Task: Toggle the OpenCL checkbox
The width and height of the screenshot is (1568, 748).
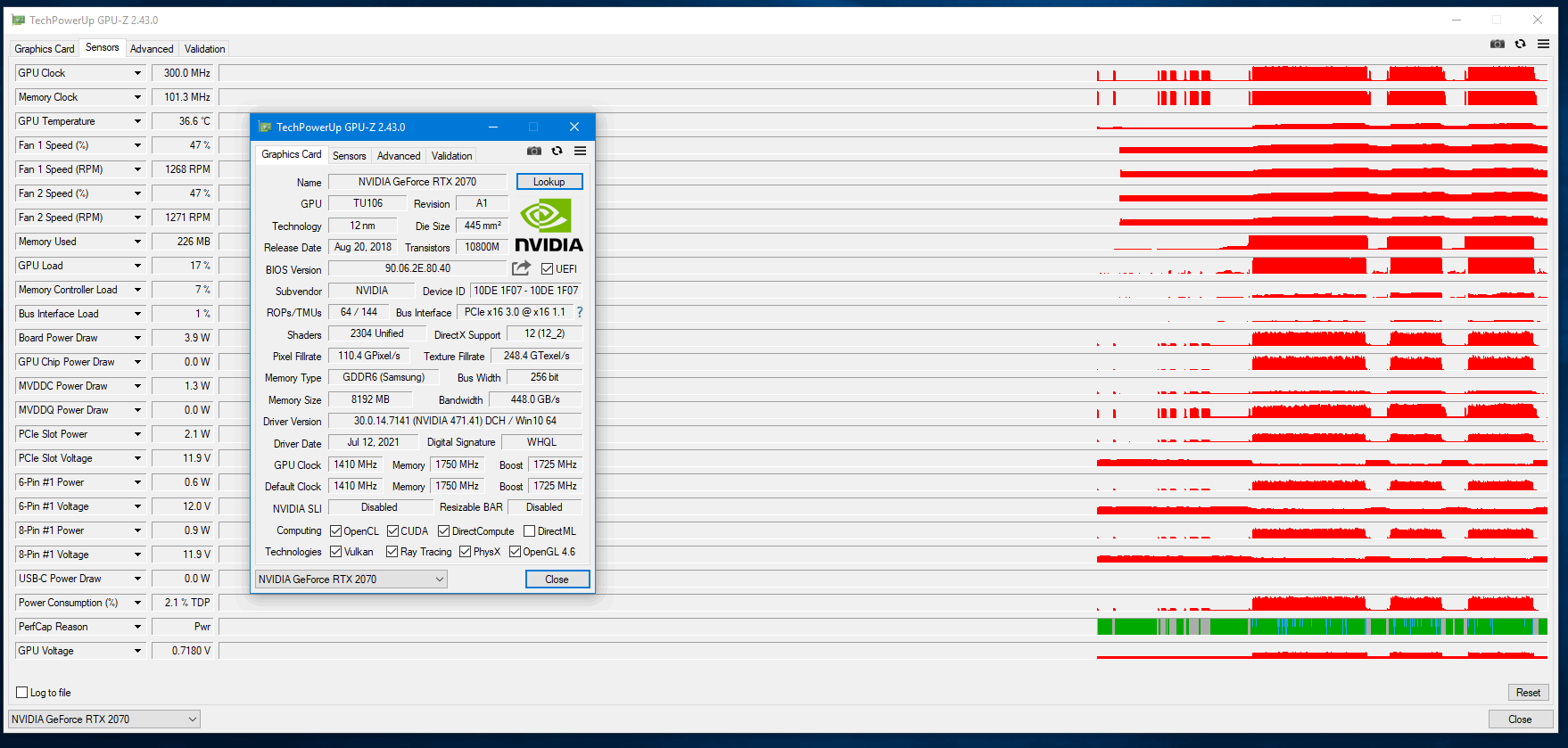Action: (x=336, y=530)
